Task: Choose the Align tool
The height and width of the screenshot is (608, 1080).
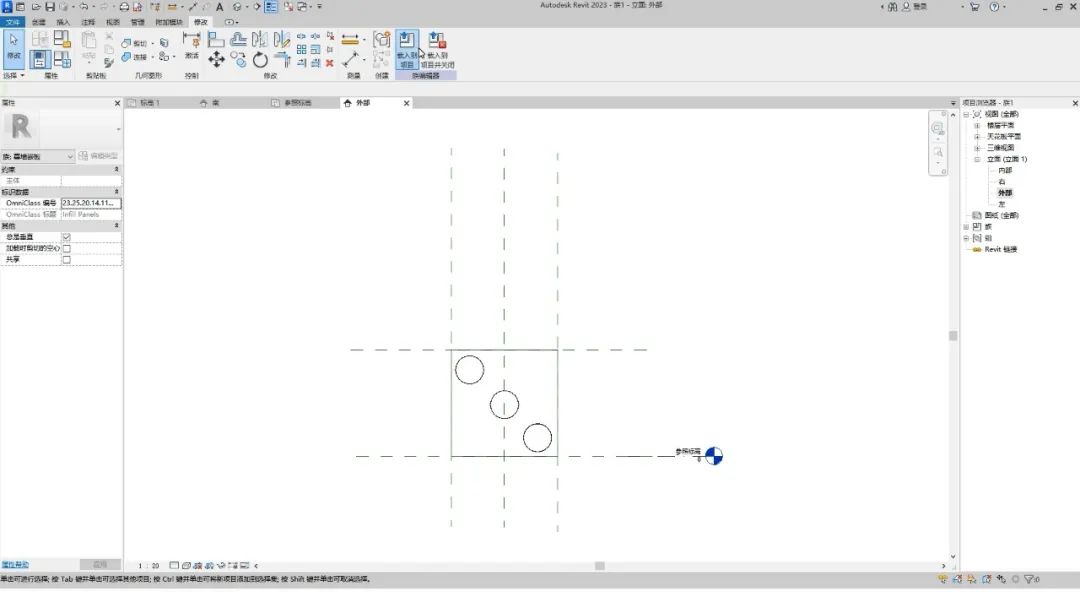Action: coord(216,39)
